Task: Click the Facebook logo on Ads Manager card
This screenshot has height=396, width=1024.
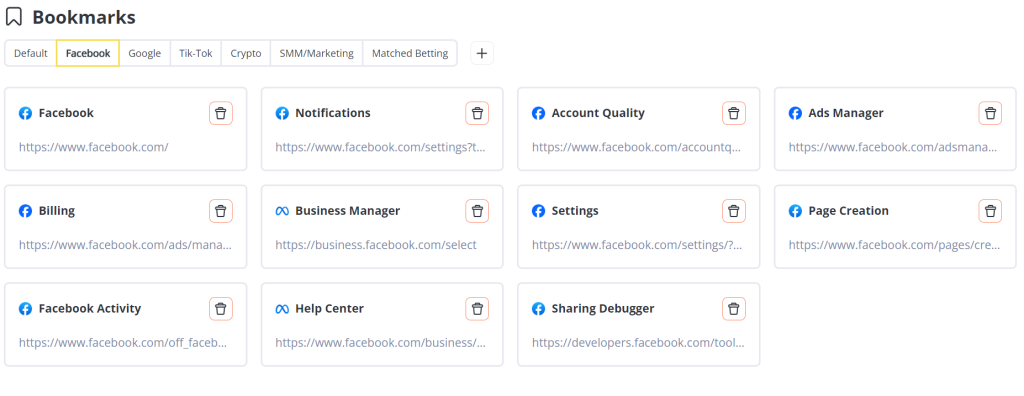Action: [x=795, y=113]
